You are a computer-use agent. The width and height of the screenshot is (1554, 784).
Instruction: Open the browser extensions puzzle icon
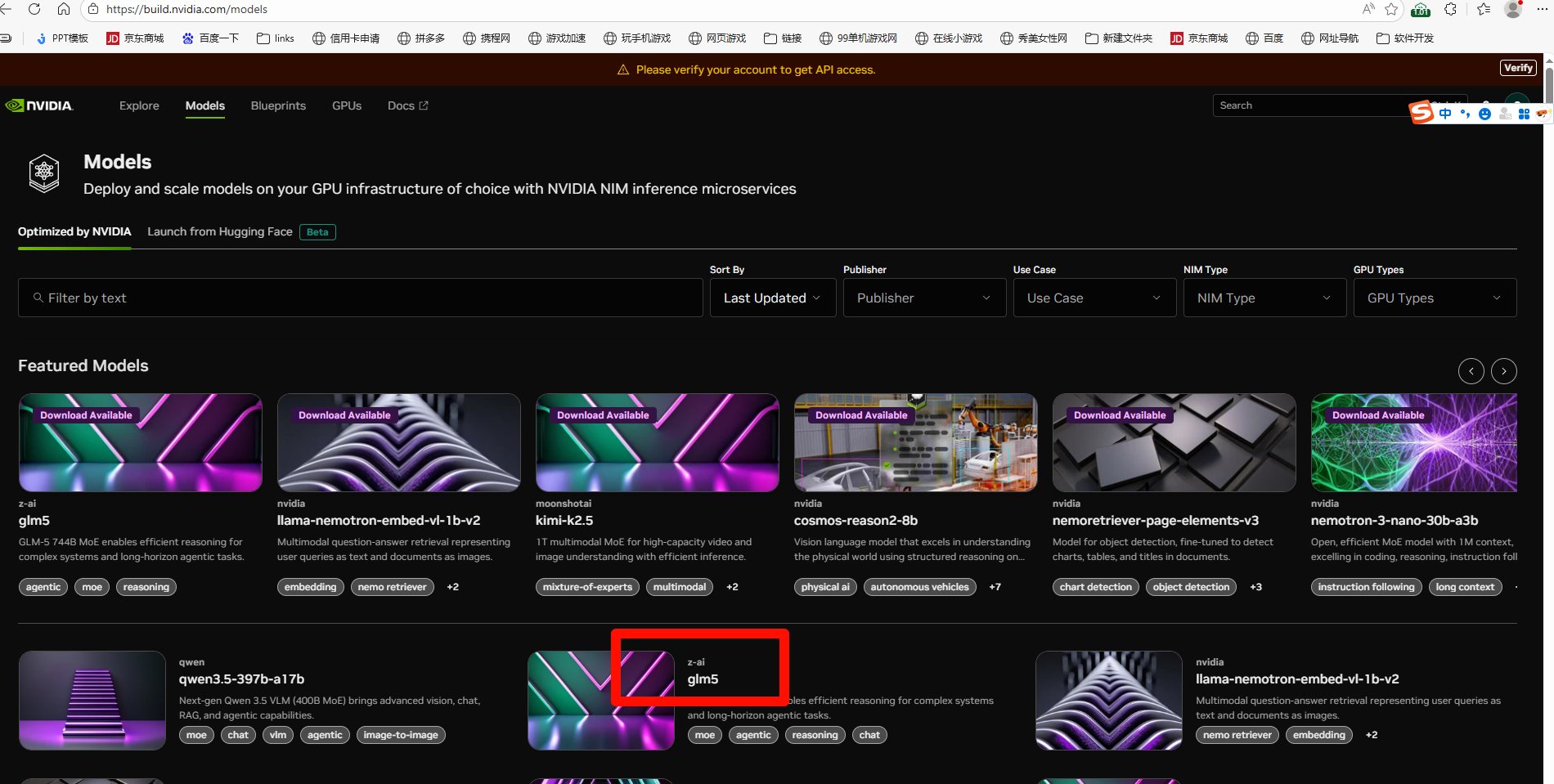[x=1450, y=9]
